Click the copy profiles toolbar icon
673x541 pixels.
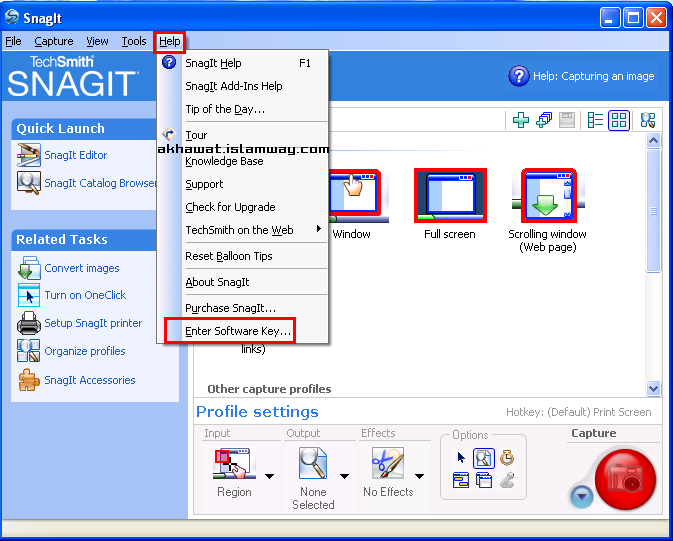click(x=544, y=120)
